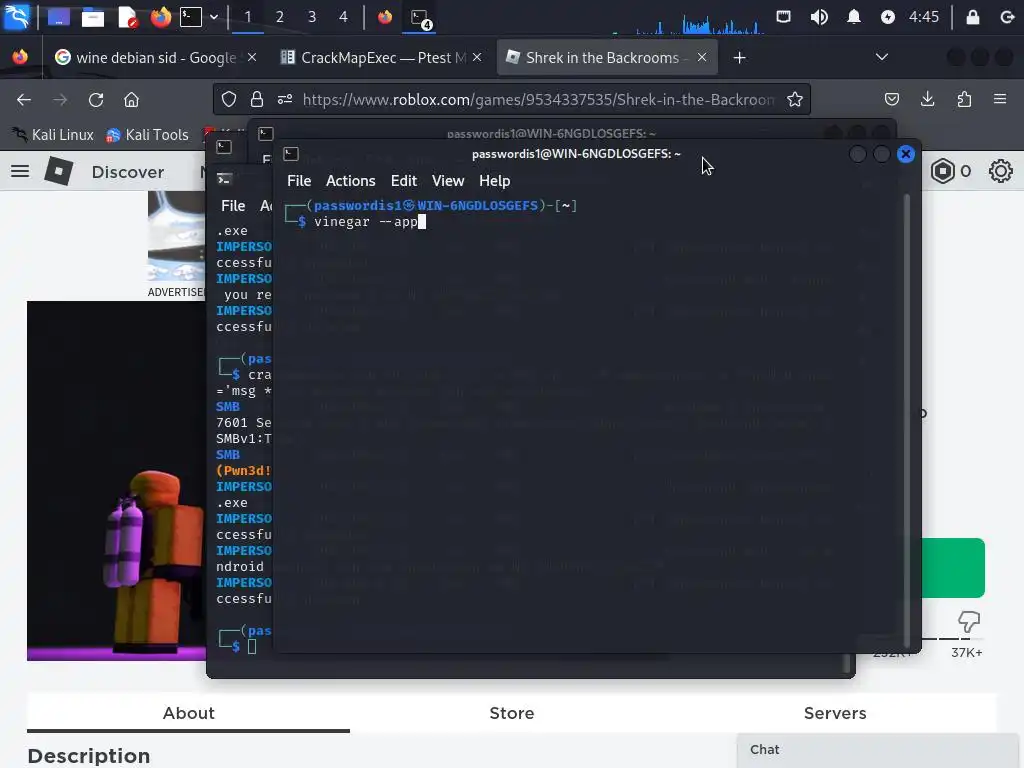The width and height of the screenshot is (1024, 768).
Task: Launch Firefox from the panel launcher
Action: (160, 16)
